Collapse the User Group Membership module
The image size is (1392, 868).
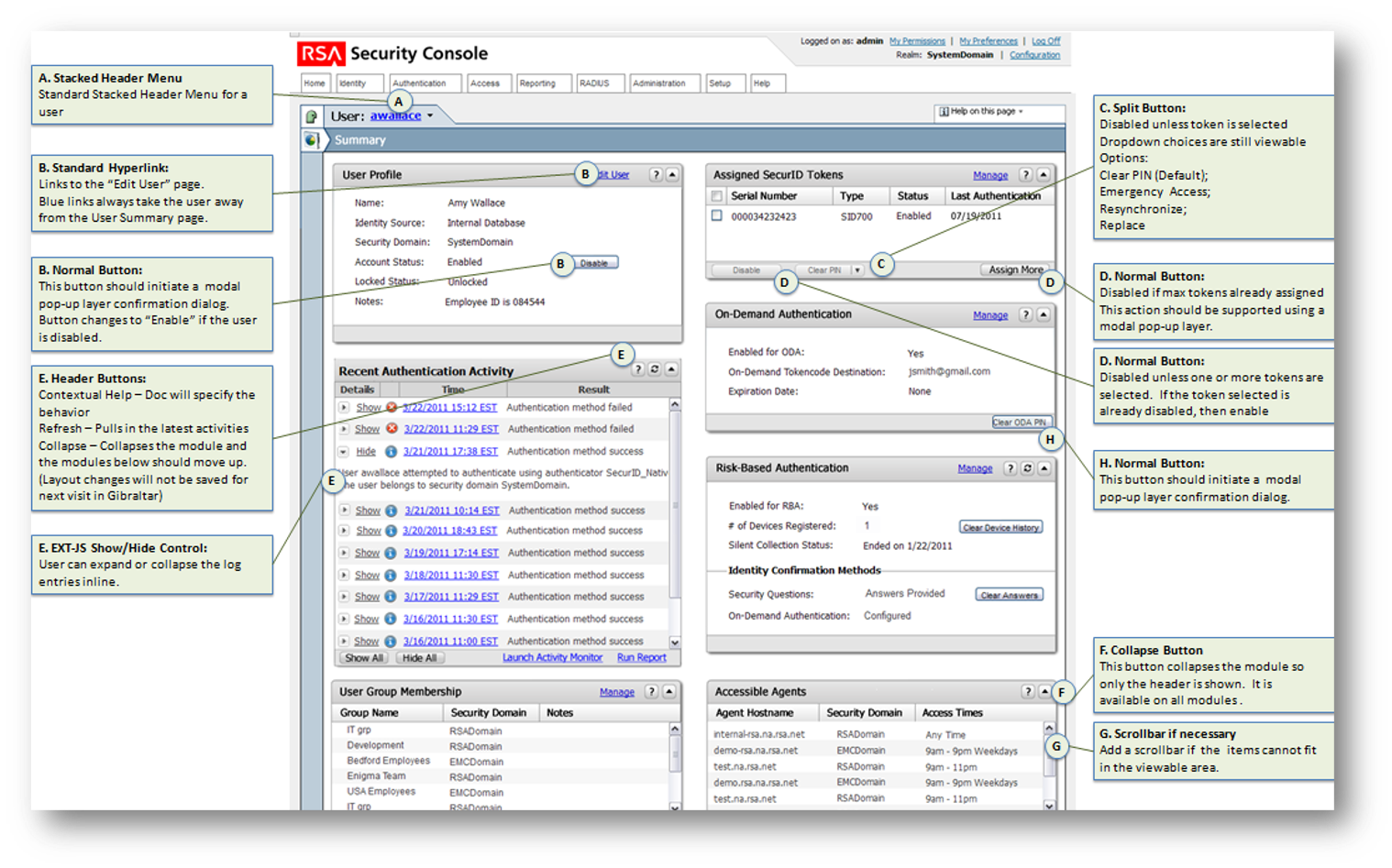point(669,692)
